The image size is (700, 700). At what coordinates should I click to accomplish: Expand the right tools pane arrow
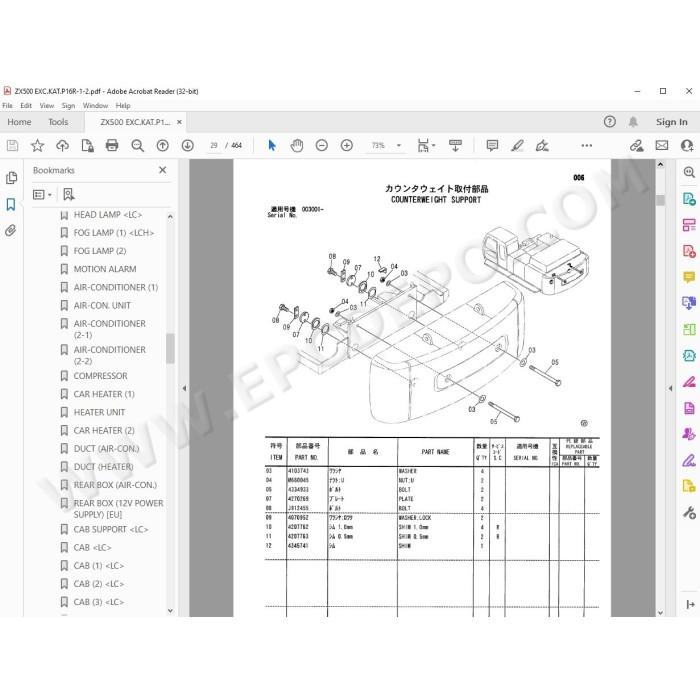[670, 388]
